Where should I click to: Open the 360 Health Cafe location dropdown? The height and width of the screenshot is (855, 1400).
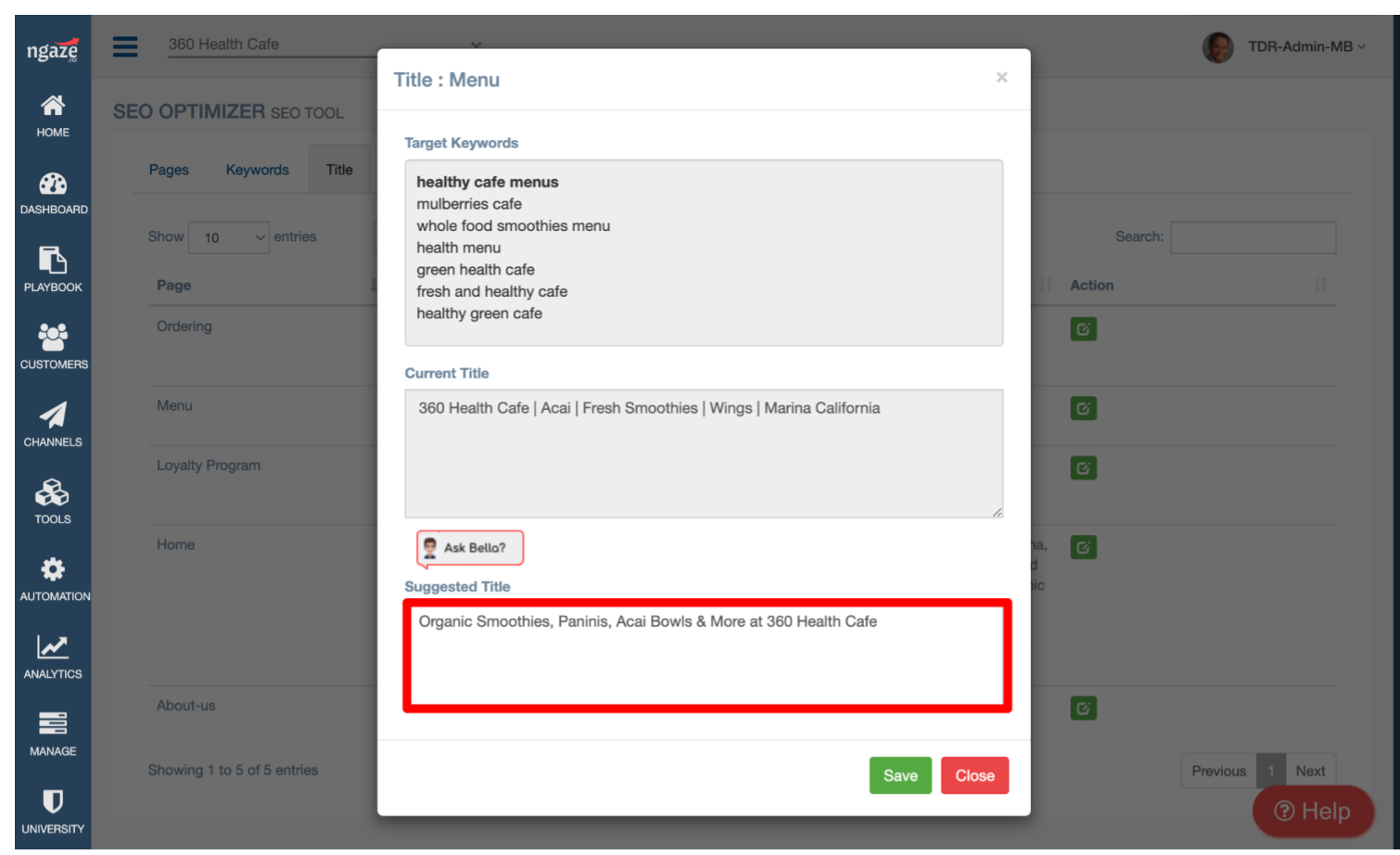coord(325,45)
